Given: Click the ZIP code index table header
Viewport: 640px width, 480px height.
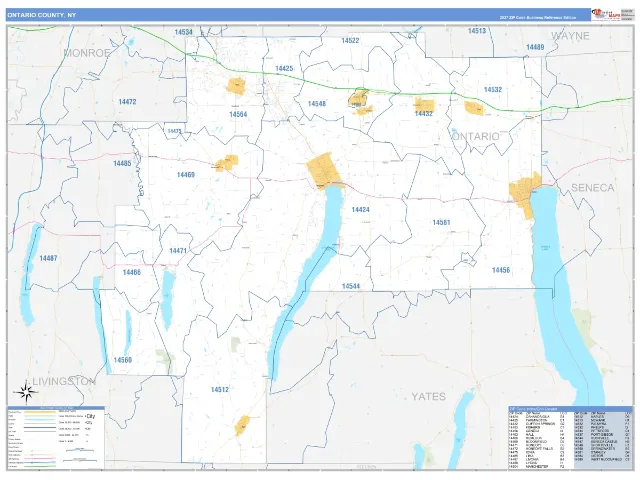Looking at the screenshot, I should (570, 409).
